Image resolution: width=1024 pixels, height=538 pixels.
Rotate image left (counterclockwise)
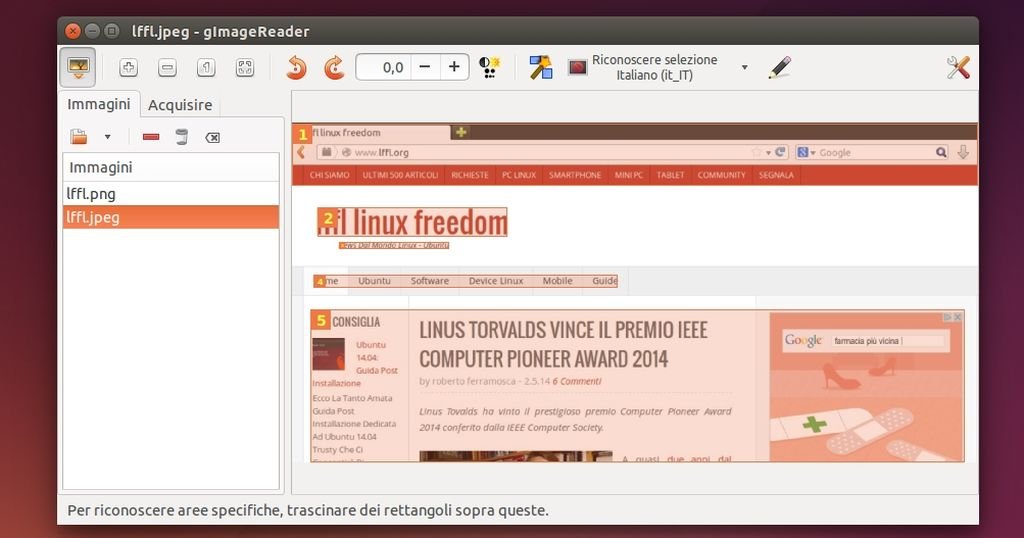pos(296,67)
